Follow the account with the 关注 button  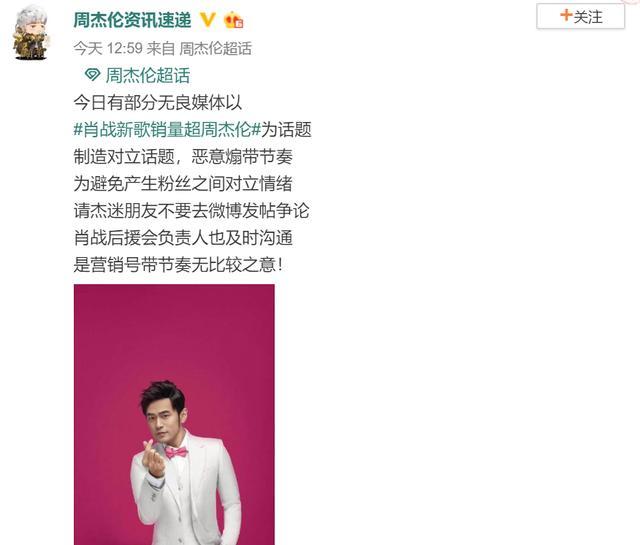pos(580,16)
